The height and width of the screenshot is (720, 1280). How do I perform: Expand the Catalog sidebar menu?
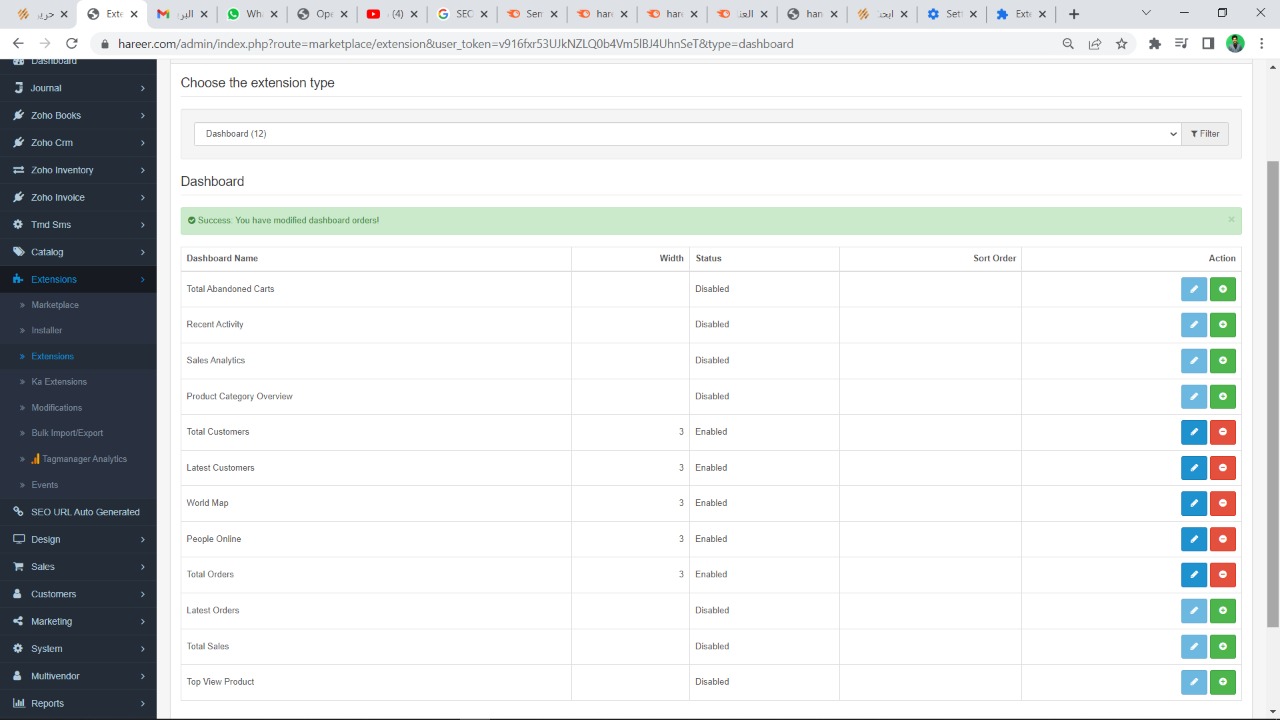coord(78,252)
